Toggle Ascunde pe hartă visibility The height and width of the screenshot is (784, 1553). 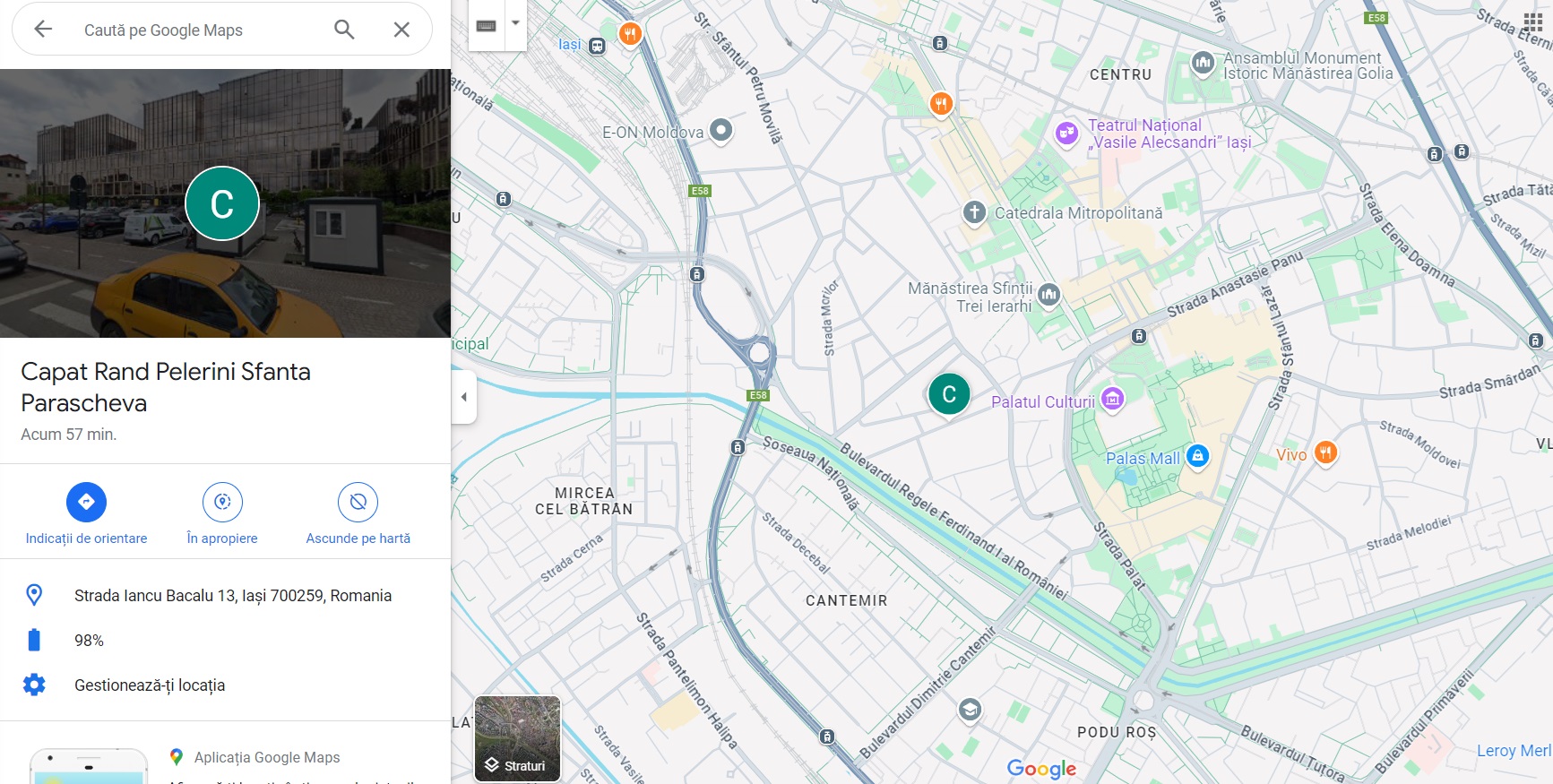point(358,503)
